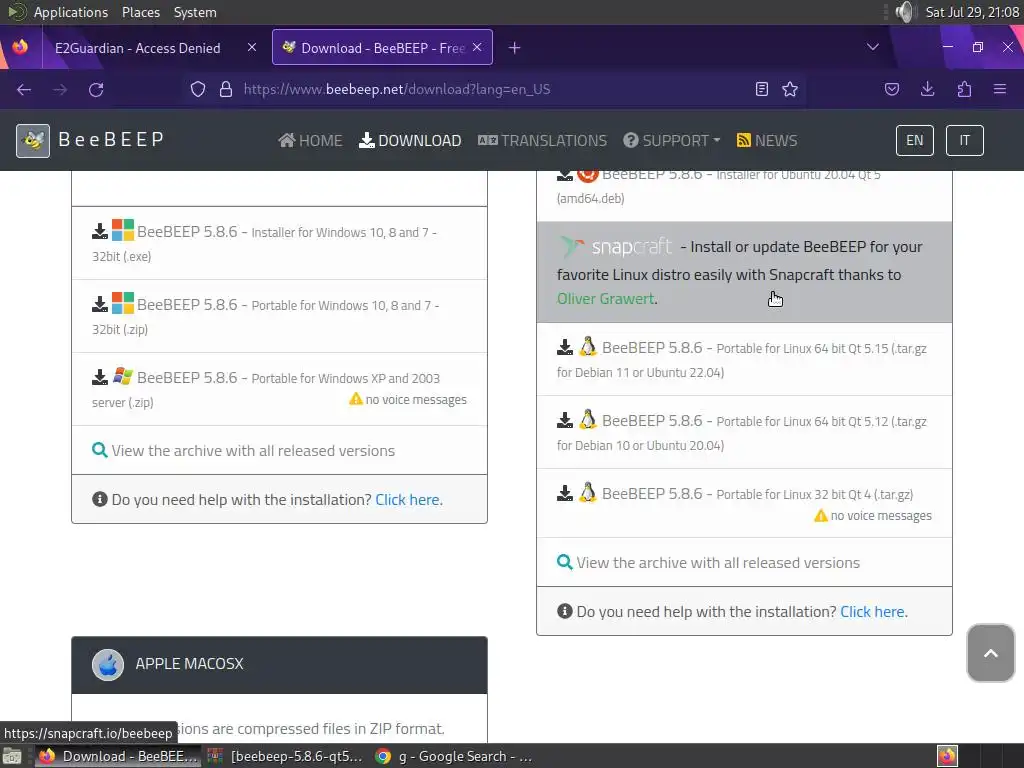The height and width of the screenshot is (768, 1024).
Task: Click the no voice messages warning on Windows XP row
Action: click(x=408, y=399)
